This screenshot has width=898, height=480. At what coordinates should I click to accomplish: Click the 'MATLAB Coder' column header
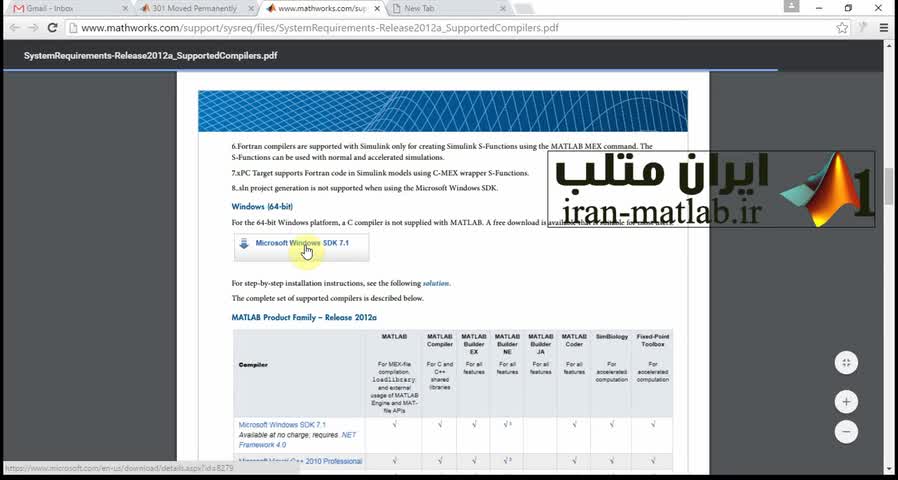click(574, 340)
